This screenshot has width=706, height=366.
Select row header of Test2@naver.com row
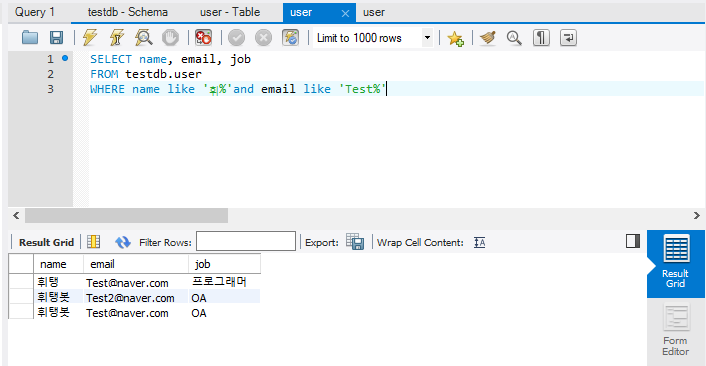pos(21,297)
